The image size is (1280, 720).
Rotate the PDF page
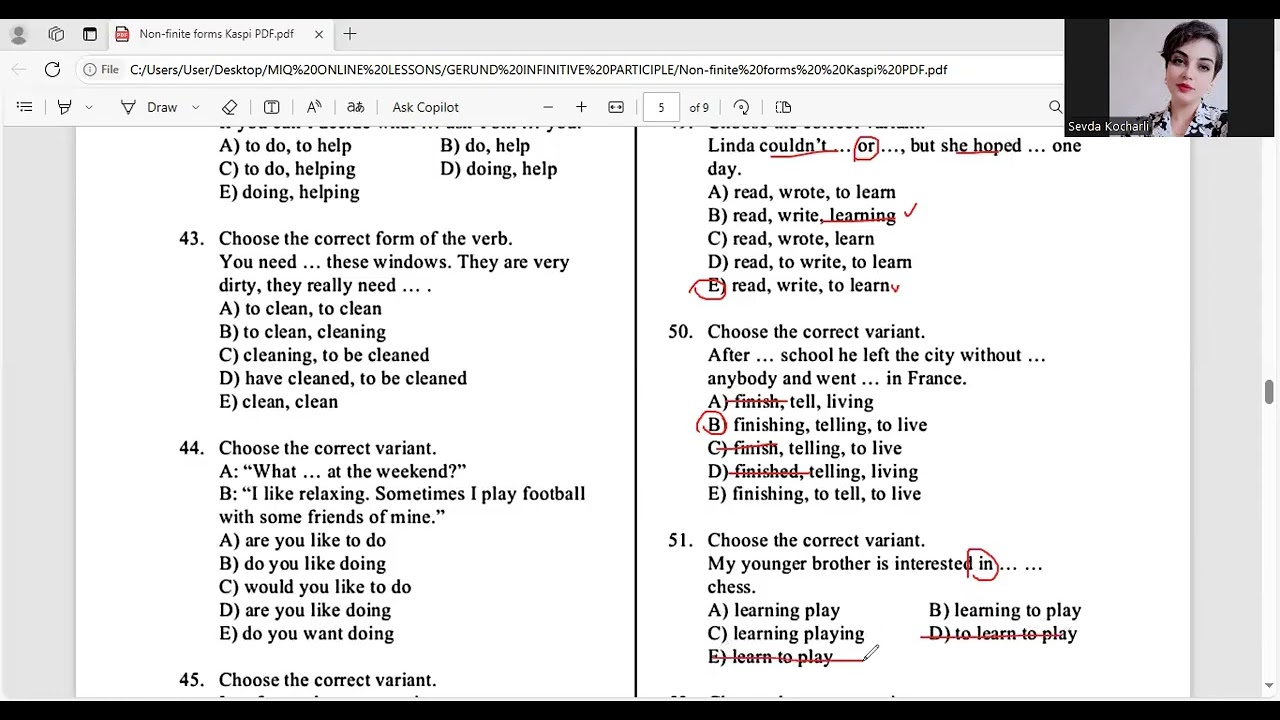(x=741, y=107)
